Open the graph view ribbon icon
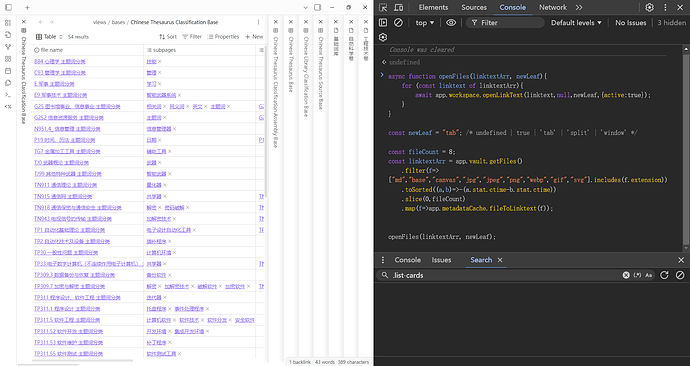 pos(8,47)
